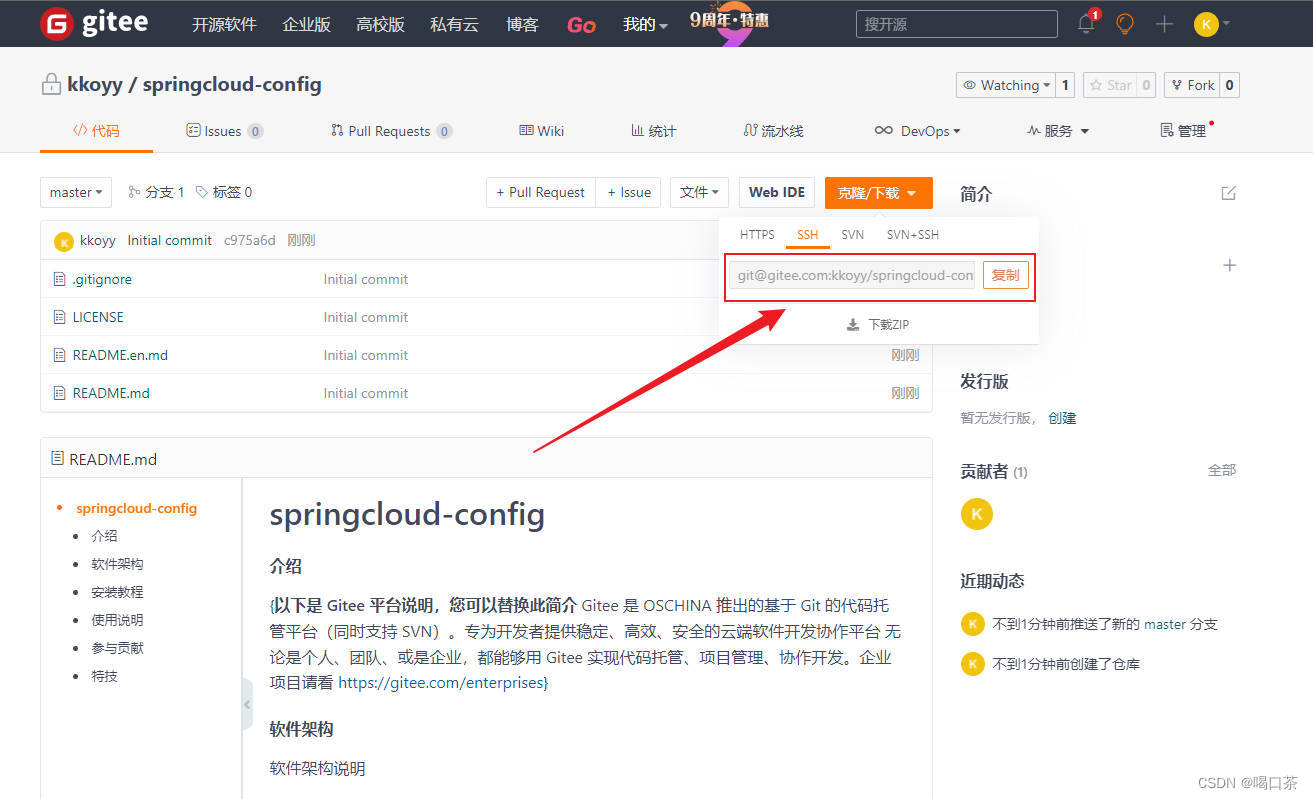
Task: Open the gitee.com/enterprises link
Action: pos(441,683)
